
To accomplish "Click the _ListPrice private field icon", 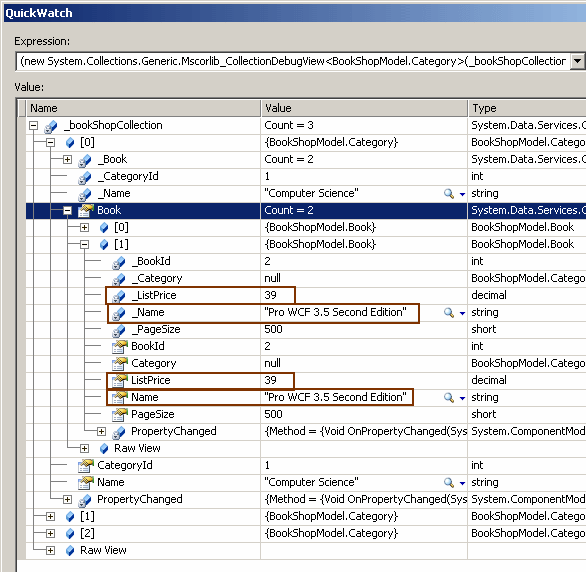I will [119, 296].
